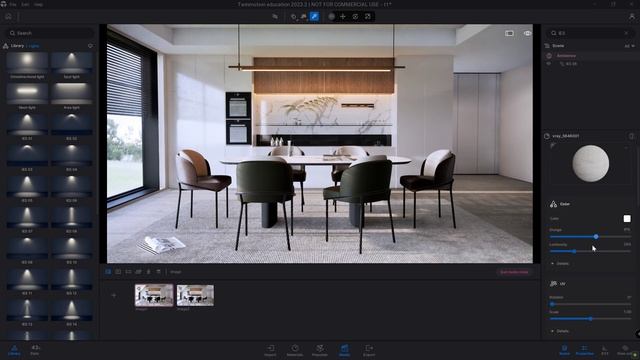This screenshot has width=640, height=360.
Task: Open the white Color swatch in material properties
Action: (627, 219)
